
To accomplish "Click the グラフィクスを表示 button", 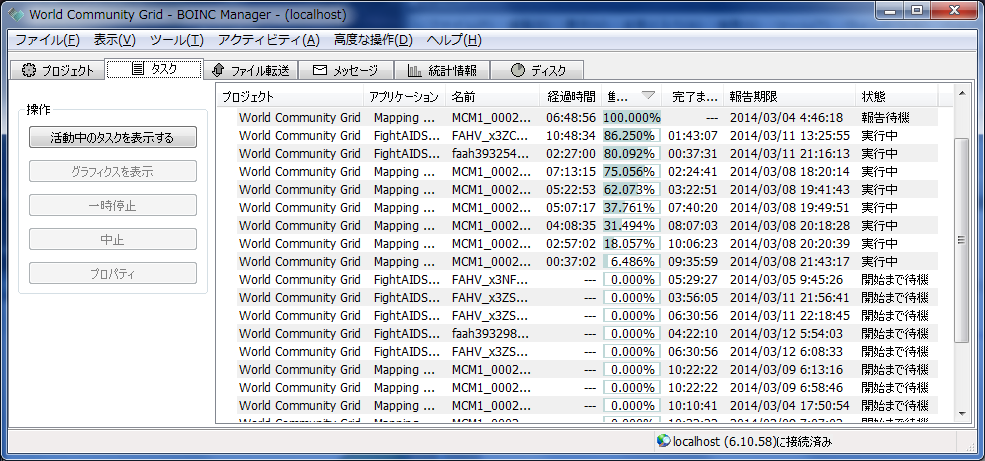I will click(112, 171).
